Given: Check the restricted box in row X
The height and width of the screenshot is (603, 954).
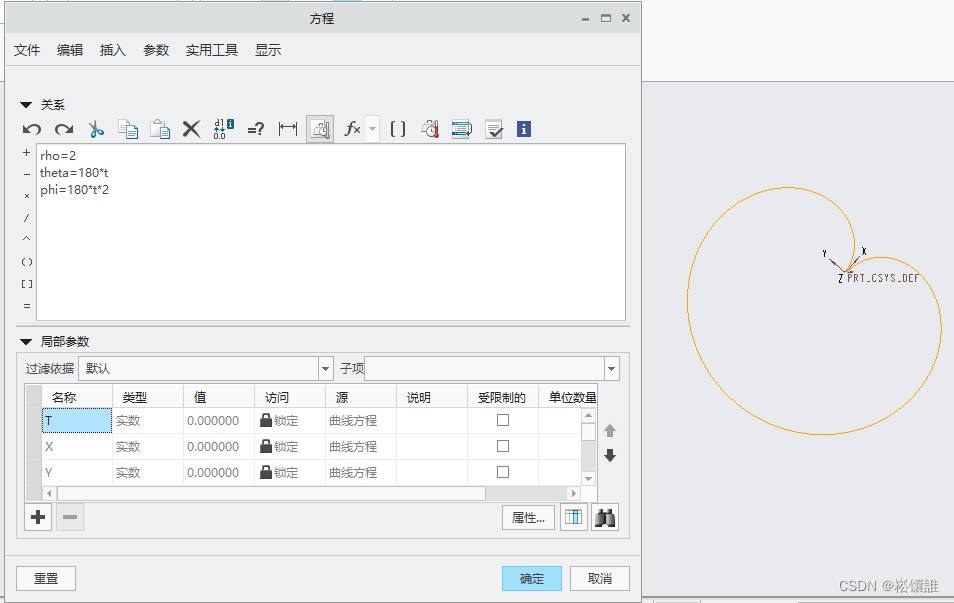Looking at the screenshot, I should pyautogui.click(x=503, y=446).
